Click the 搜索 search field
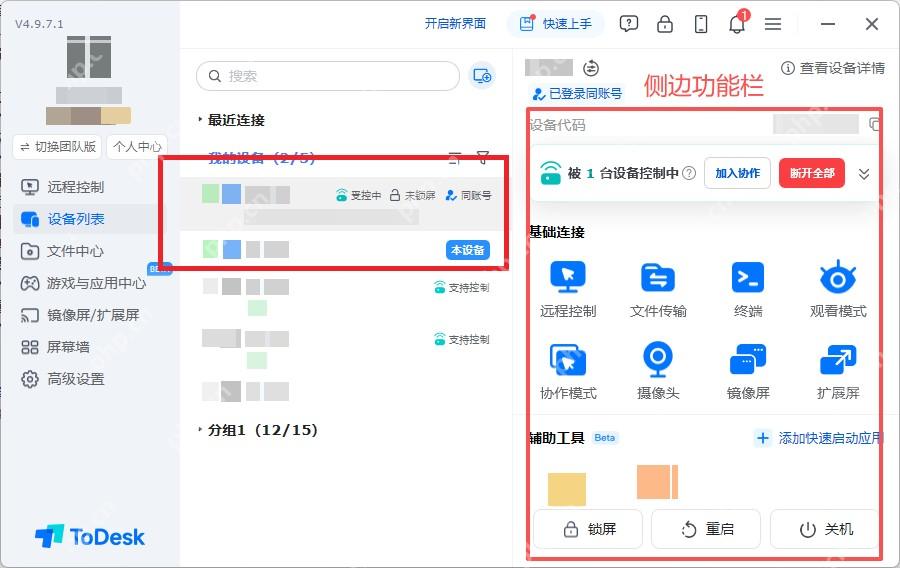The width and height of the screenshot is (900, 568). (328, 76)
